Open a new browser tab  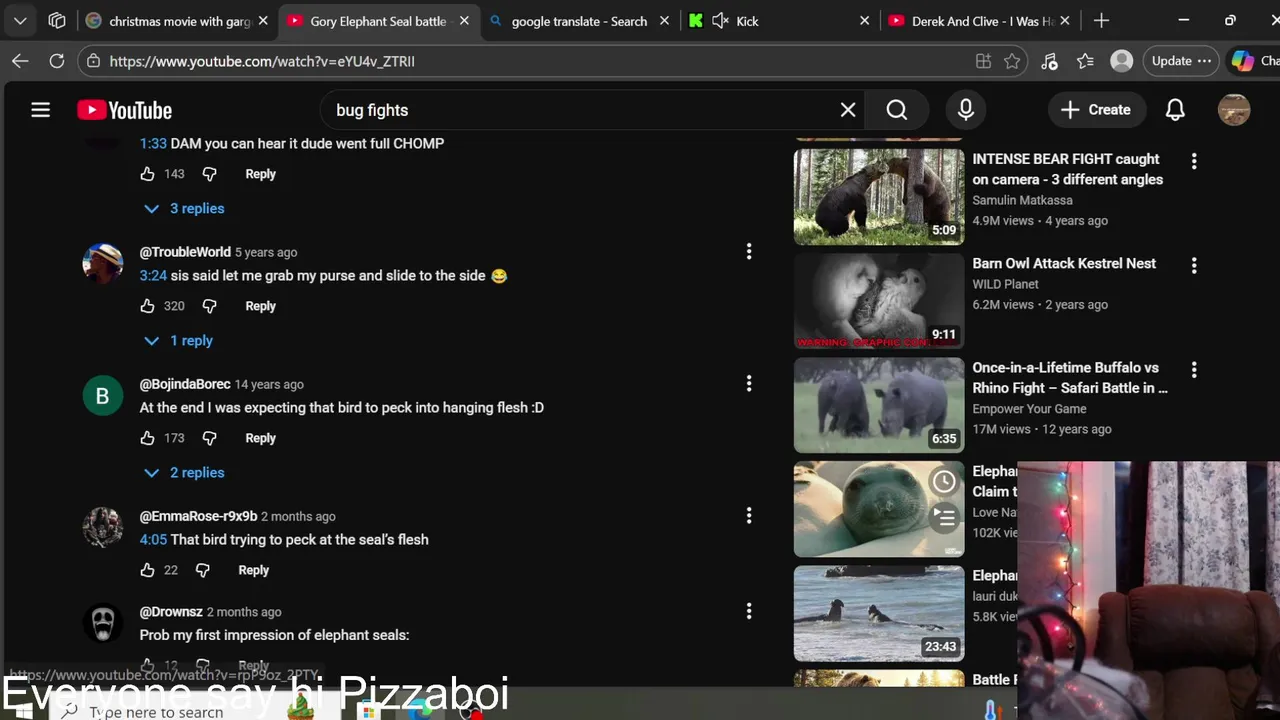pyautogui.click(x=1101, y=20)
